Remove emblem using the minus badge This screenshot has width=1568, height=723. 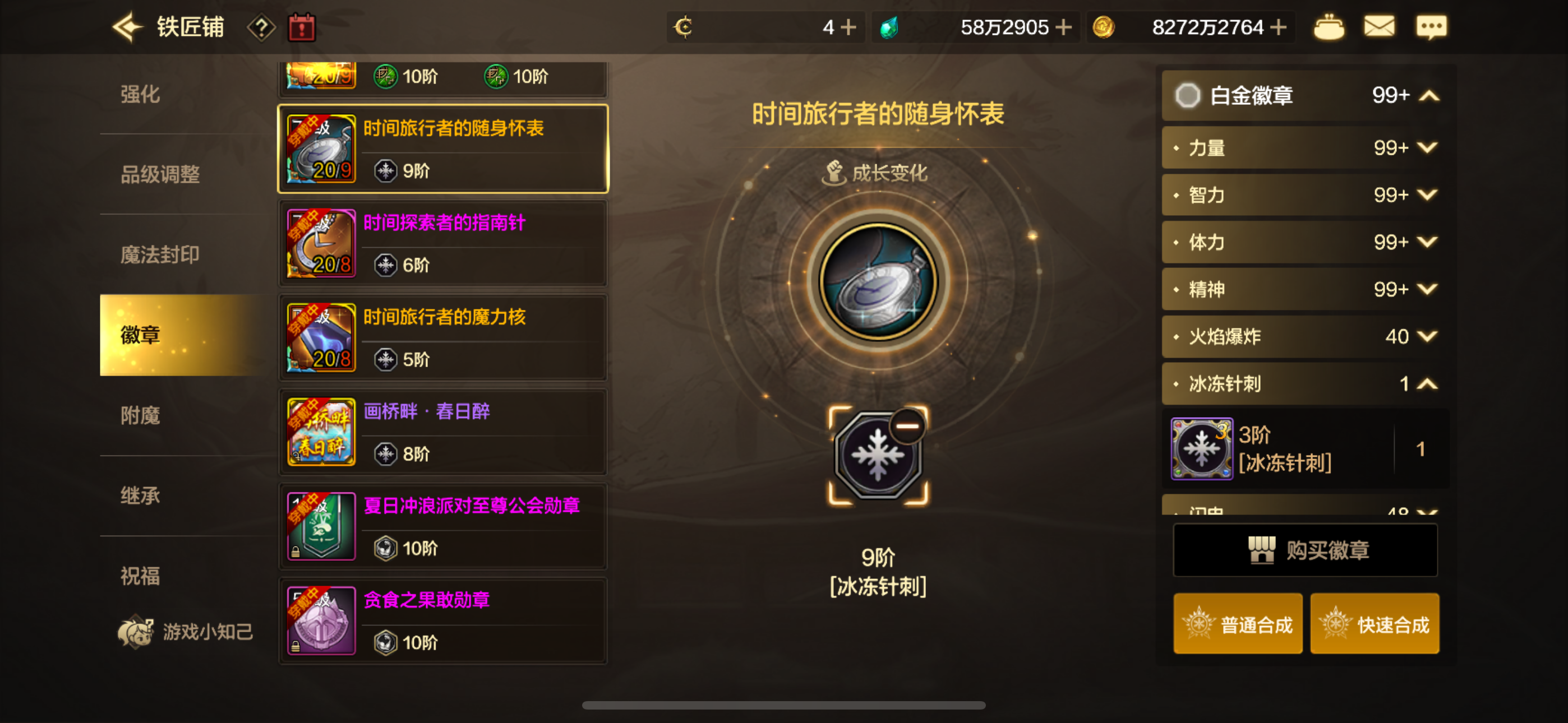click(x=907, y=426)
